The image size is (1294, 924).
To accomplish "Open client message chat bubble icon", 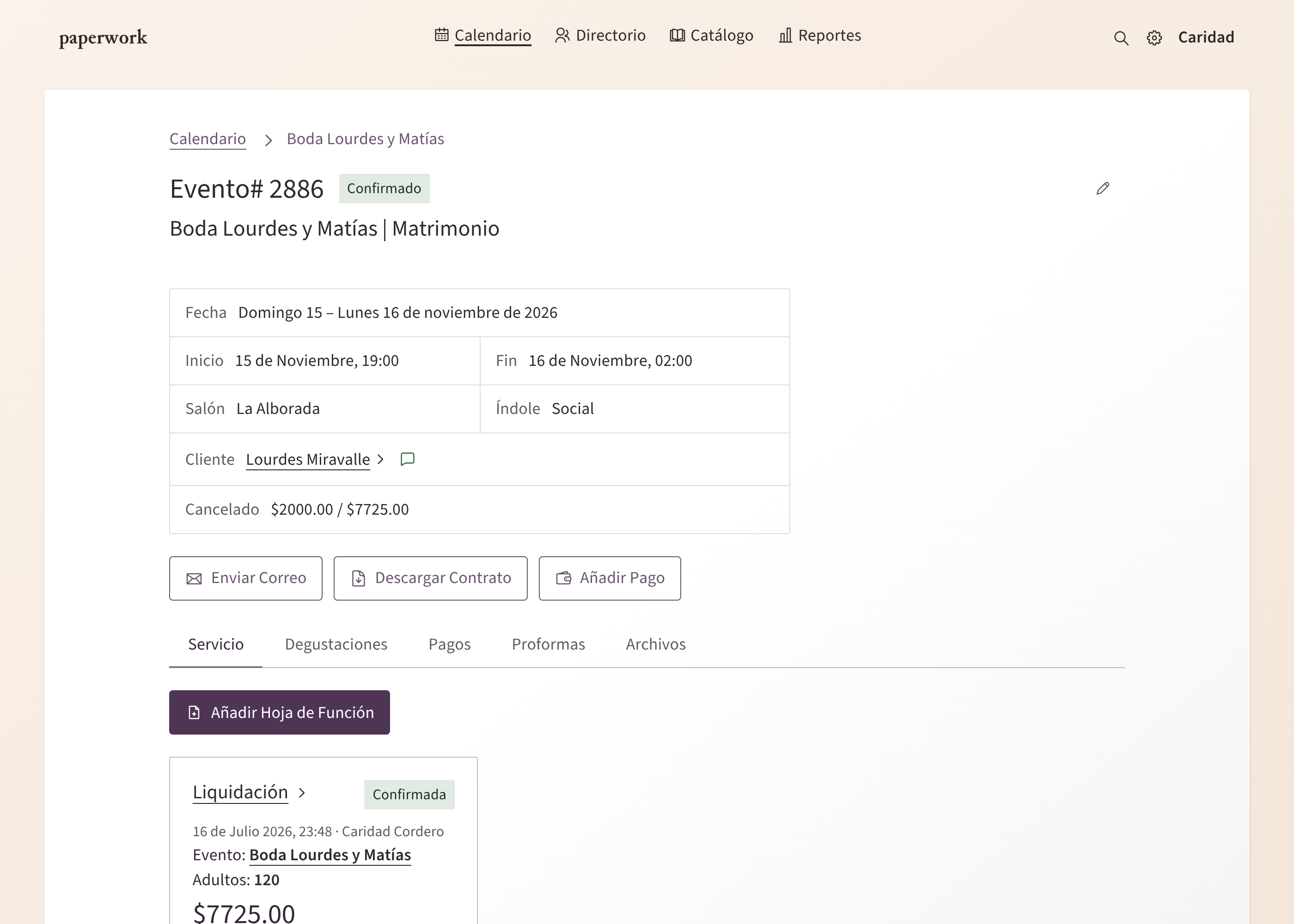I will click(408, 459).
